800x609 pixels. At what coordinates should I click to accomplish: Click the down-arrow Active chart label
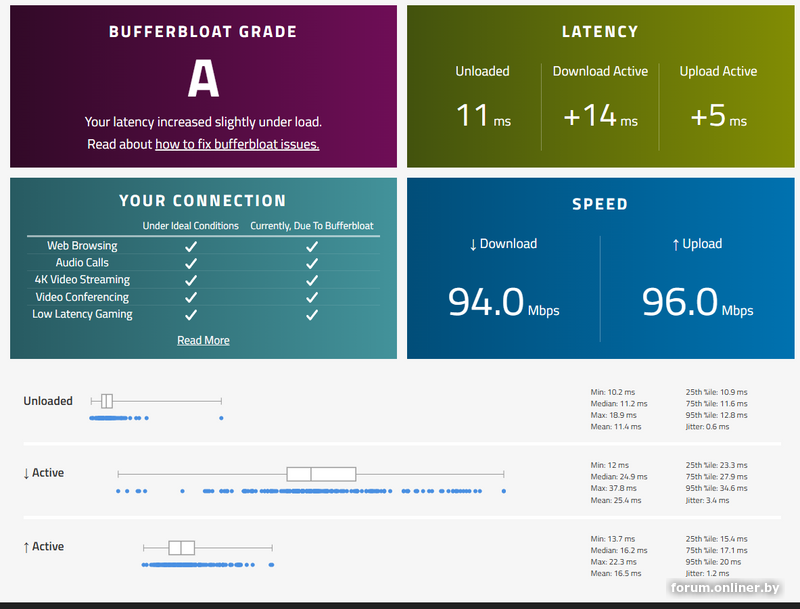pyautogui.click(x=43, y=473)
